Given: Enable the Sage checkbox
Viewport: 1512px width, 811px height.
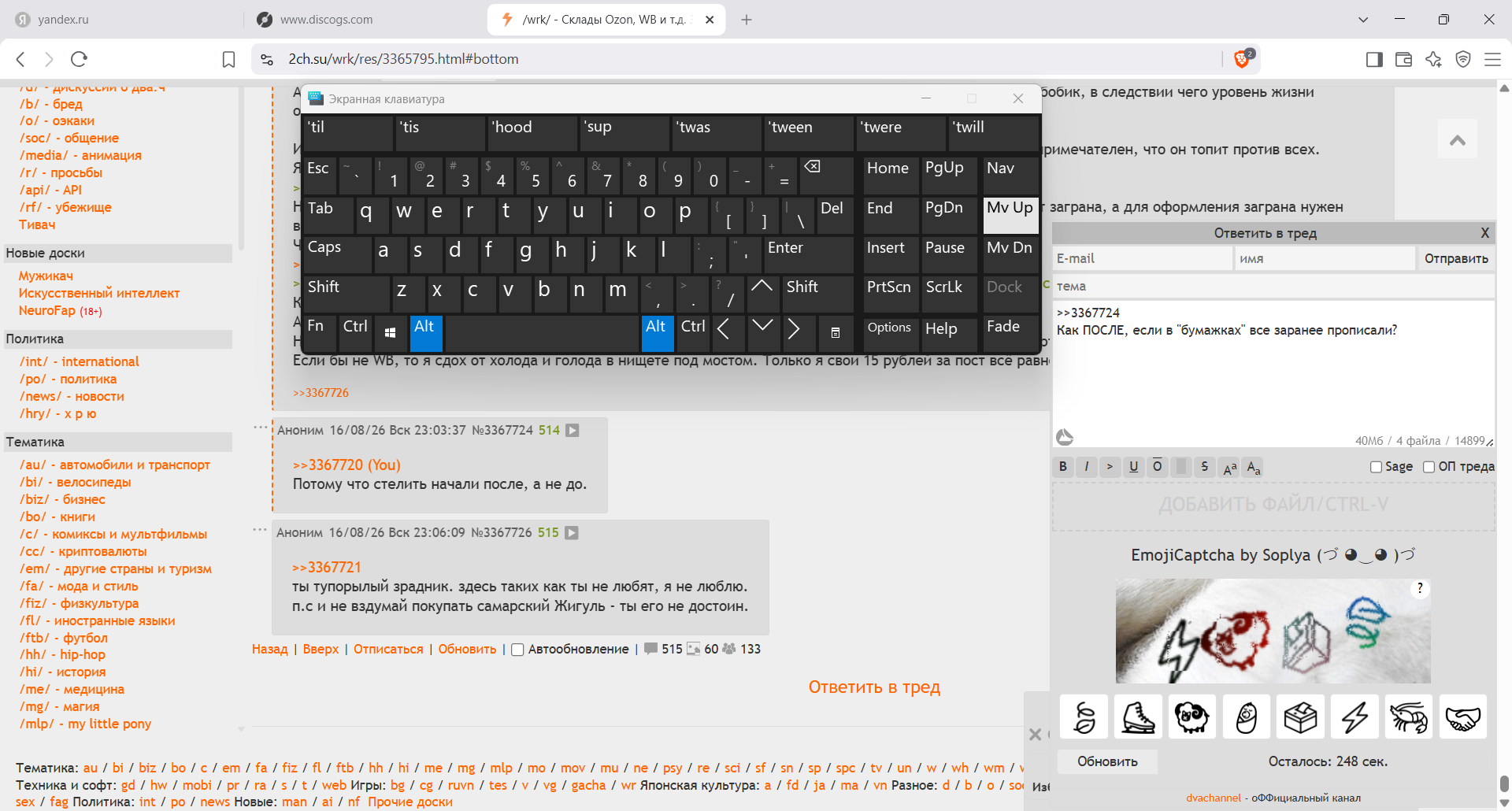Looking at the screenshot, I should pyautogui.click(x=1376, y=467).
